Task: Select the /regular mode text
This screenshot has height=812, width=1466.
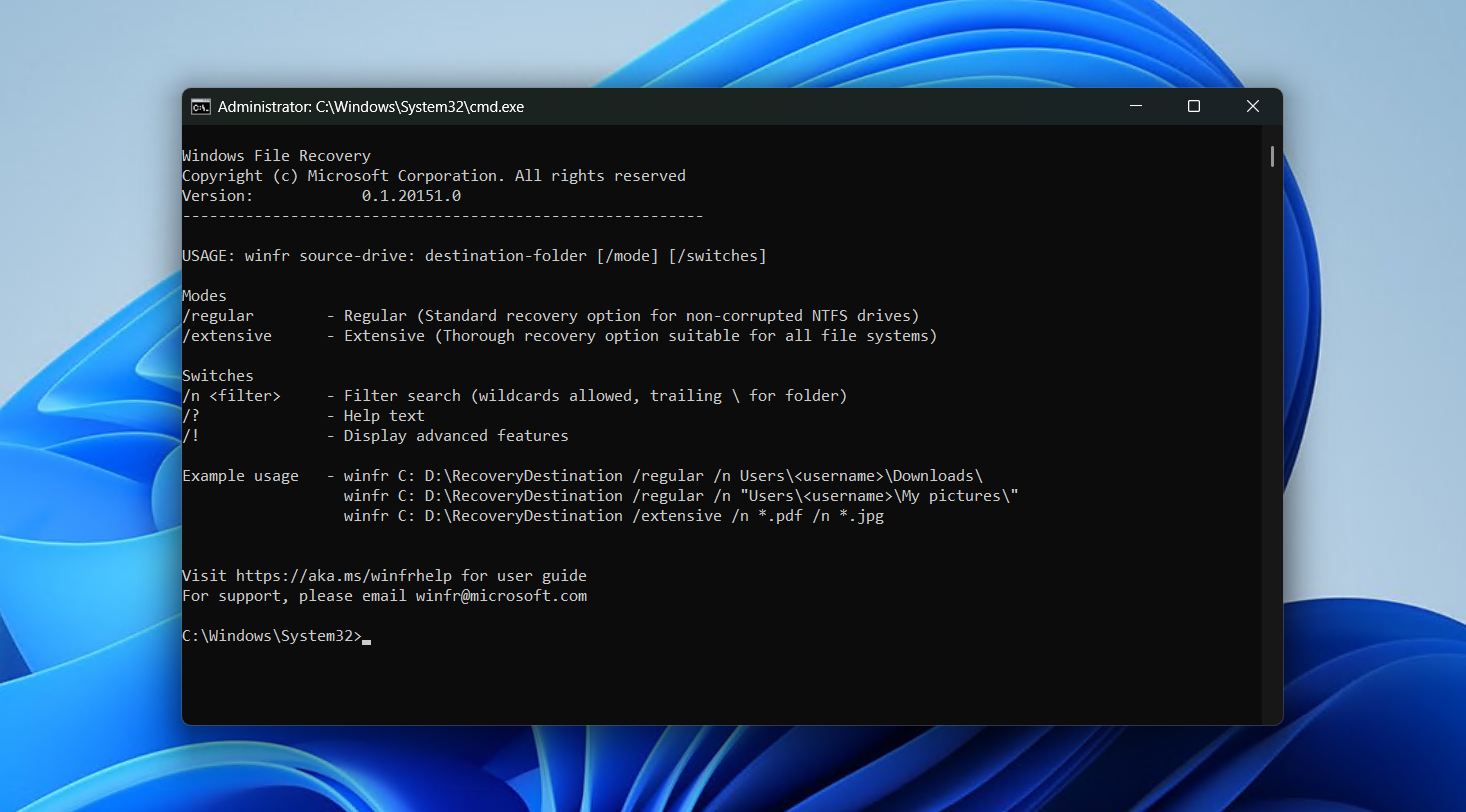Action: coord(219,315)
